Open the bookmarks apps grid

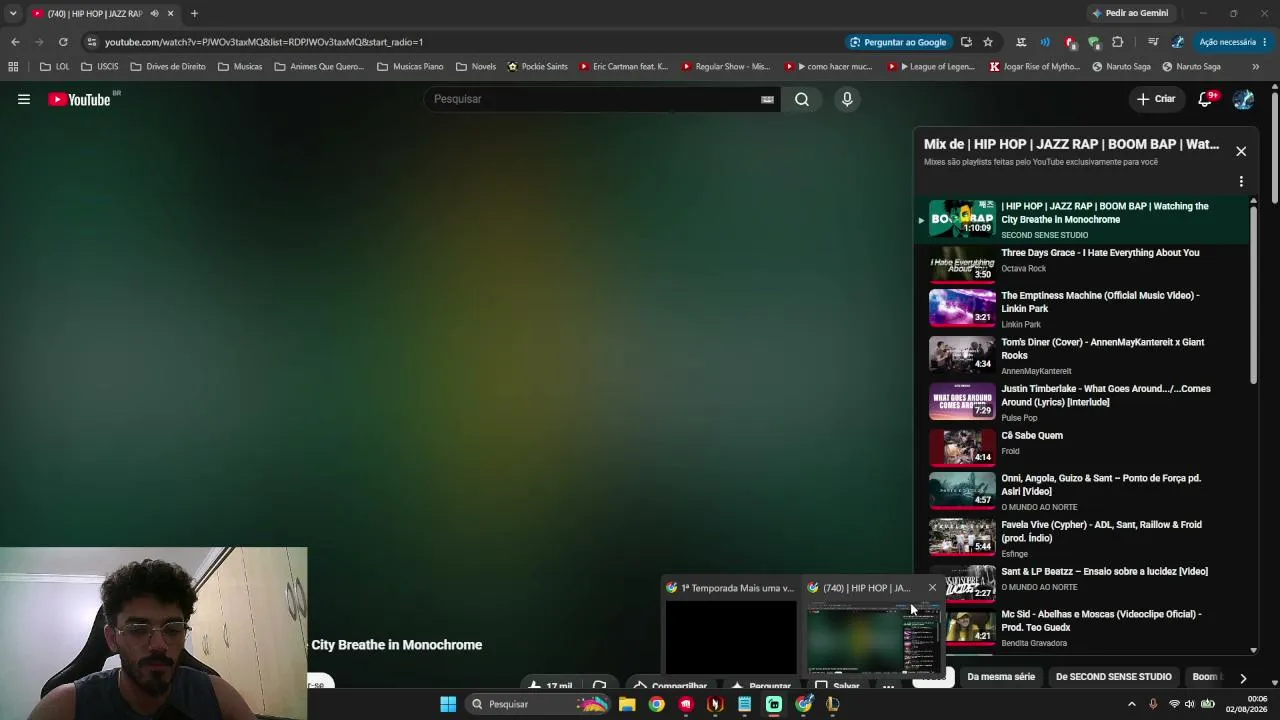(x=13, y=67)
